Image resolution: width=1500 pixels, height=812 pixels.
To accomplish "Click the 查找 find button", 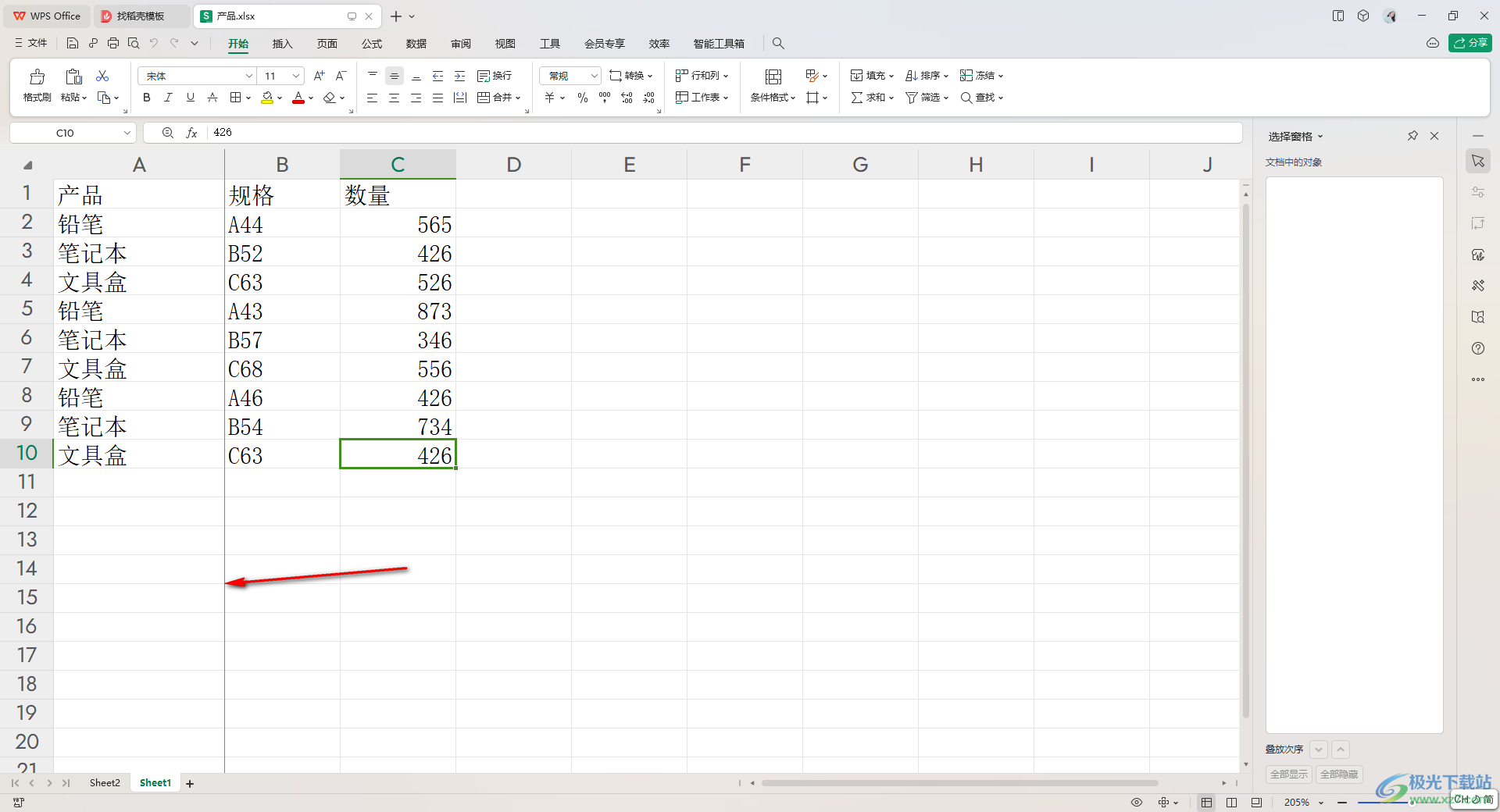I will coord(981,98).
